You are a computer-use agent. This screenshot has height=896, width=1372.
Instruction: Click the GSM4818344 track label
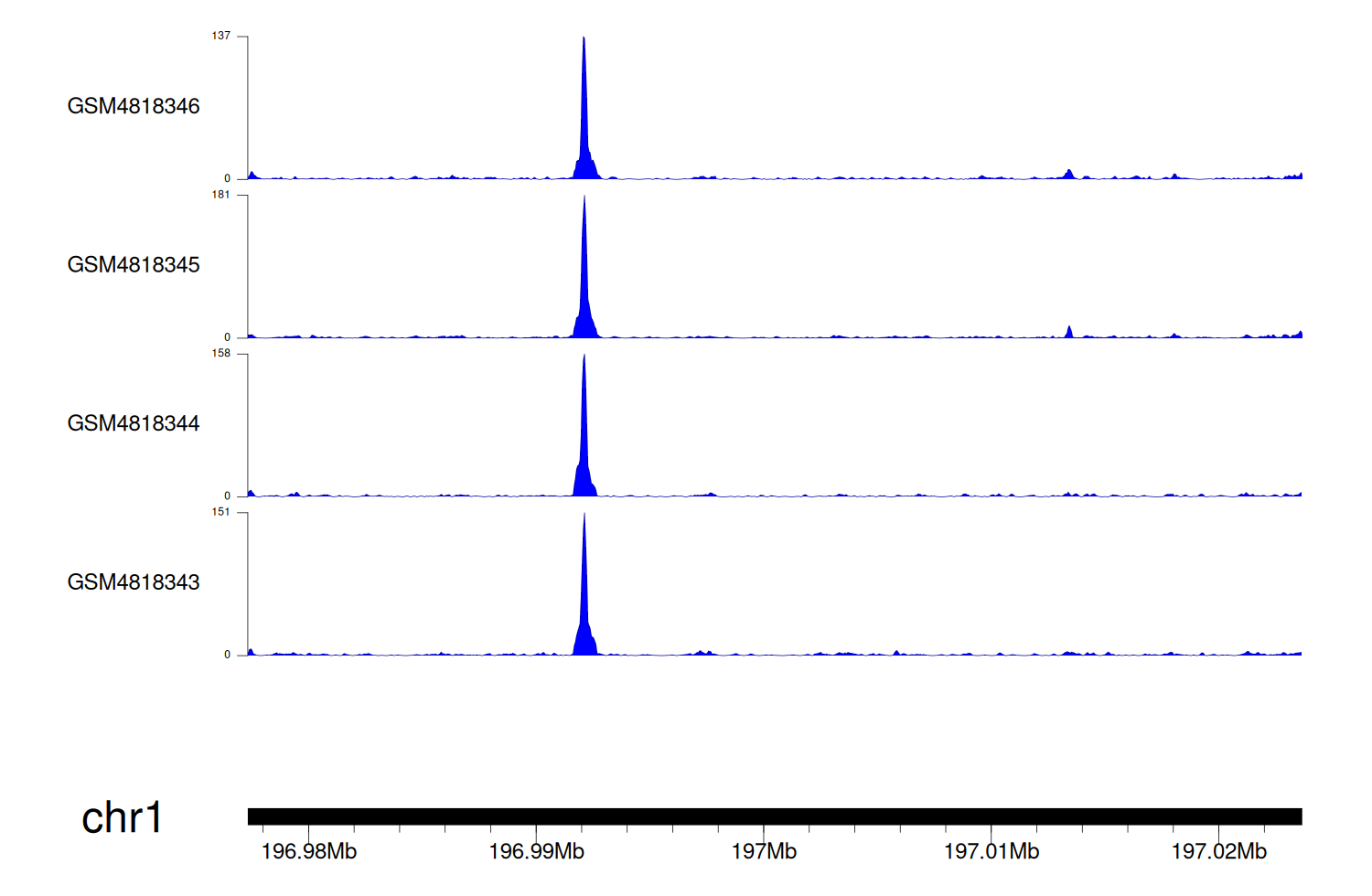point(134,423)
